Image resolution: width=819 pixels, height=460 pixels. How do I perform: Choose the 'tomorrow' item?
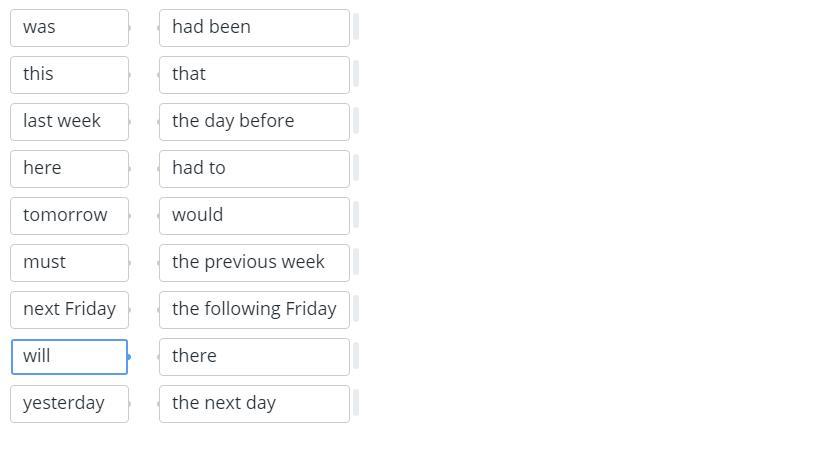click(69, 216)
